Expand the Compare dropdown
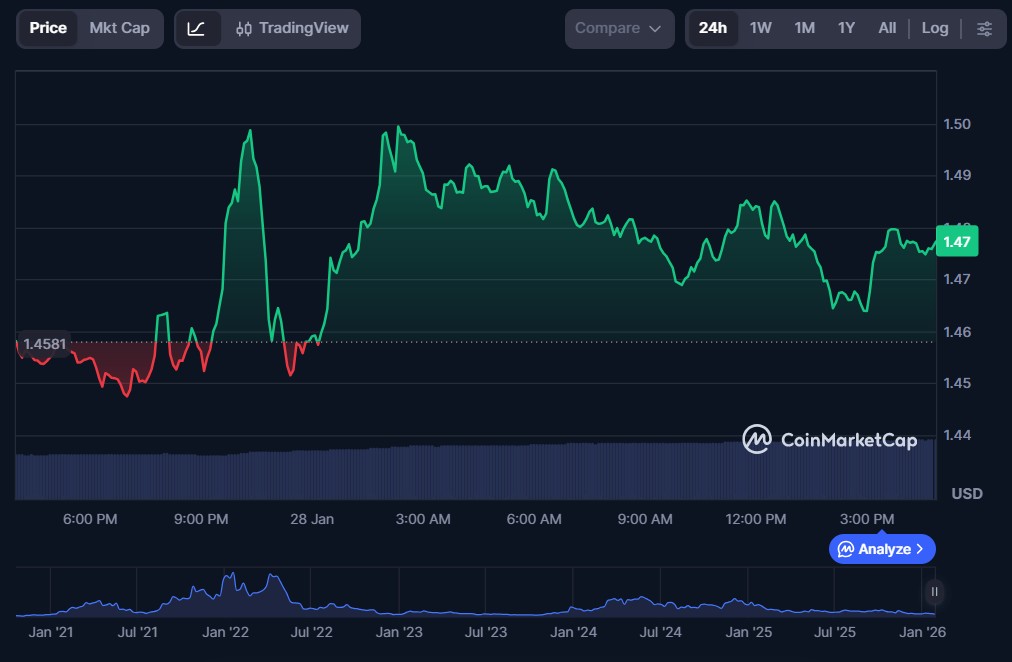The image size is (1012, 662). coord(618,28)
